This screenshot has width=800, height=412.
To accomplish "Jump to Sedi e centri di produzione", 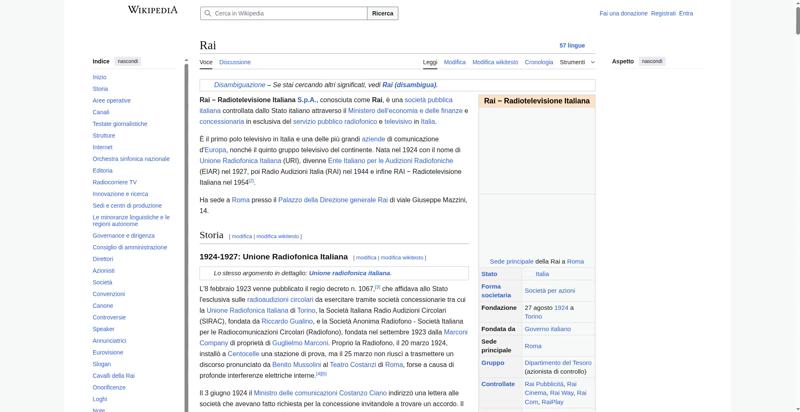I will [x=127, y=206].
